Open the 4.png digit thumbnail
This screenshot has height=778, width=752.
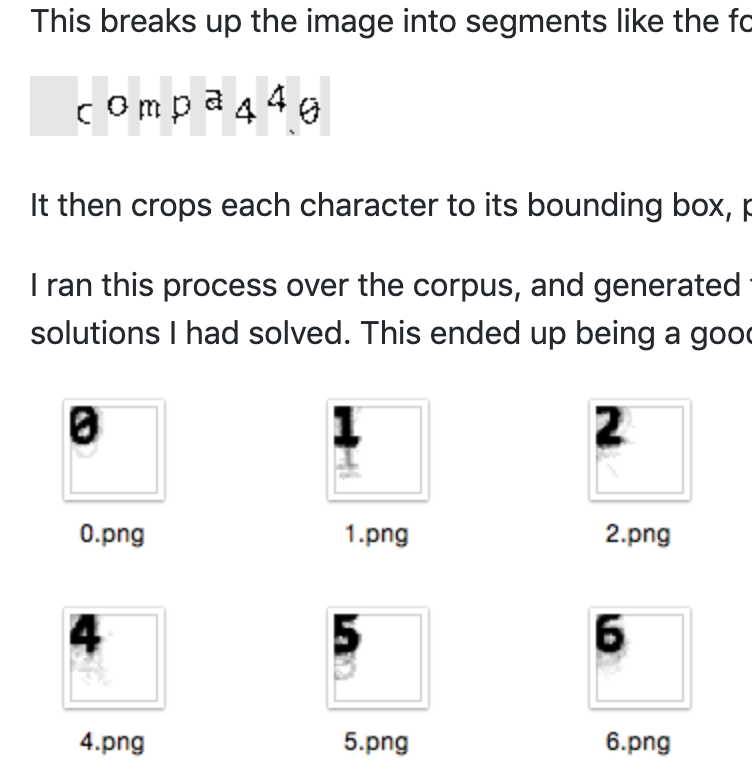[x=114, y=658]
